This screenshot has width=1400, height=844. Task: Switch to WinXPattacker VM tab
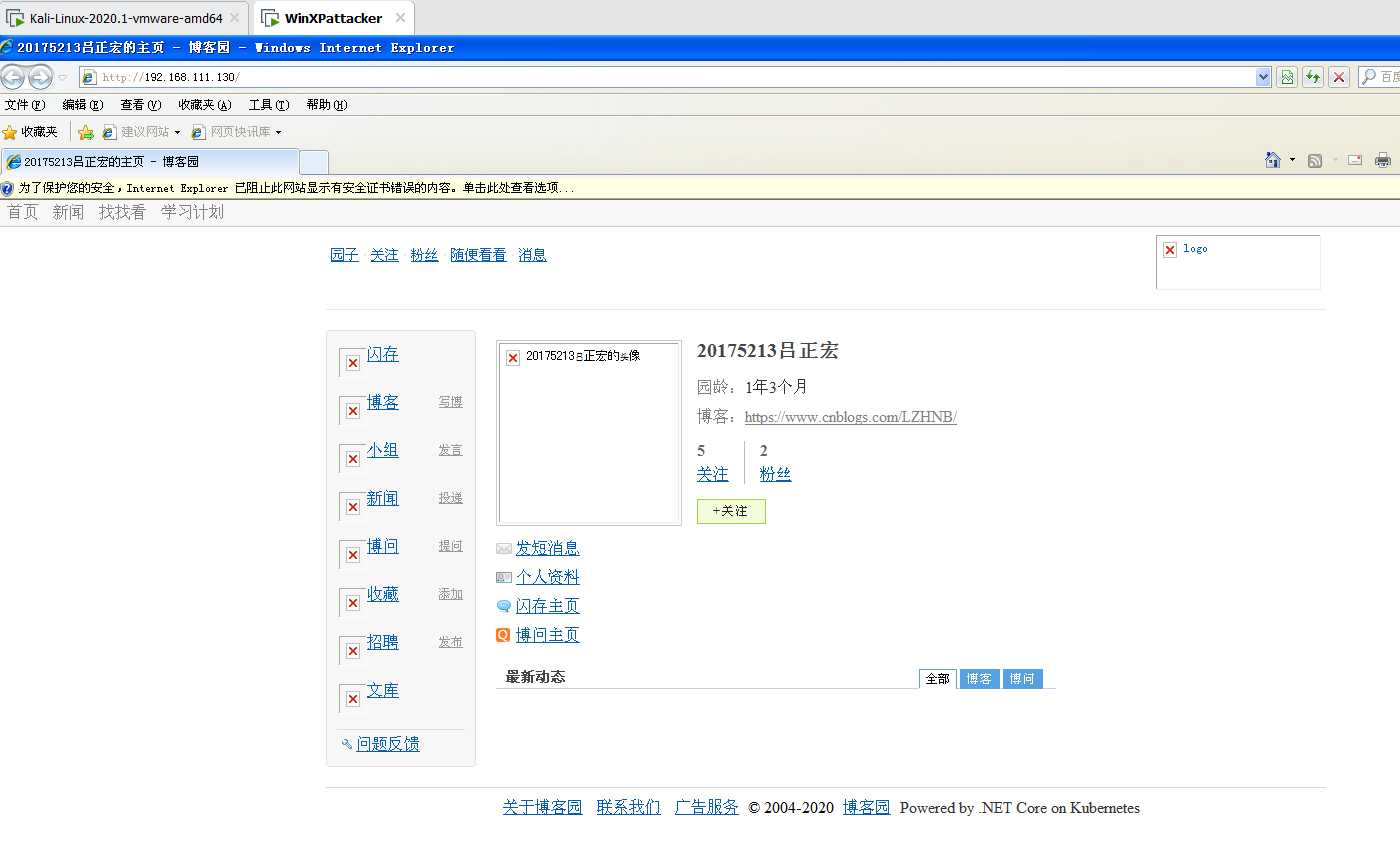pos(333,18)
